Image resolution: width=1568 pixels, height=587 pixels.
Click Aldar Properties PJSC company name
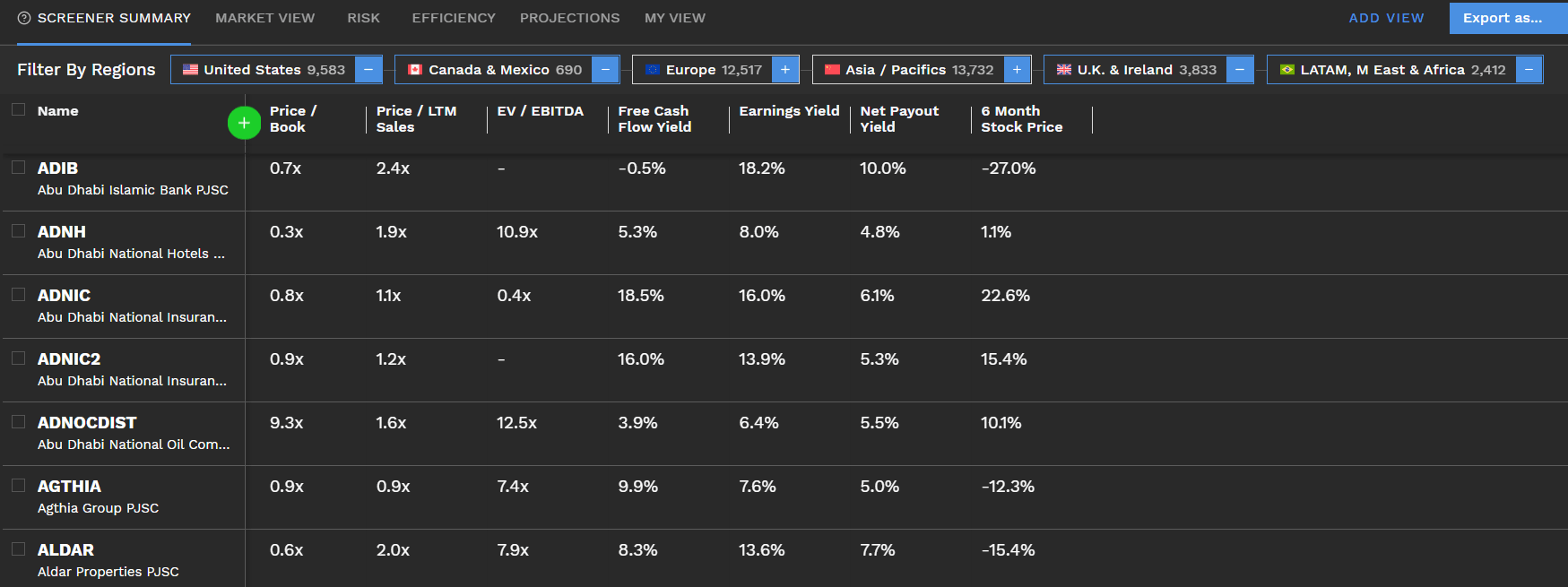pos(108,572)
